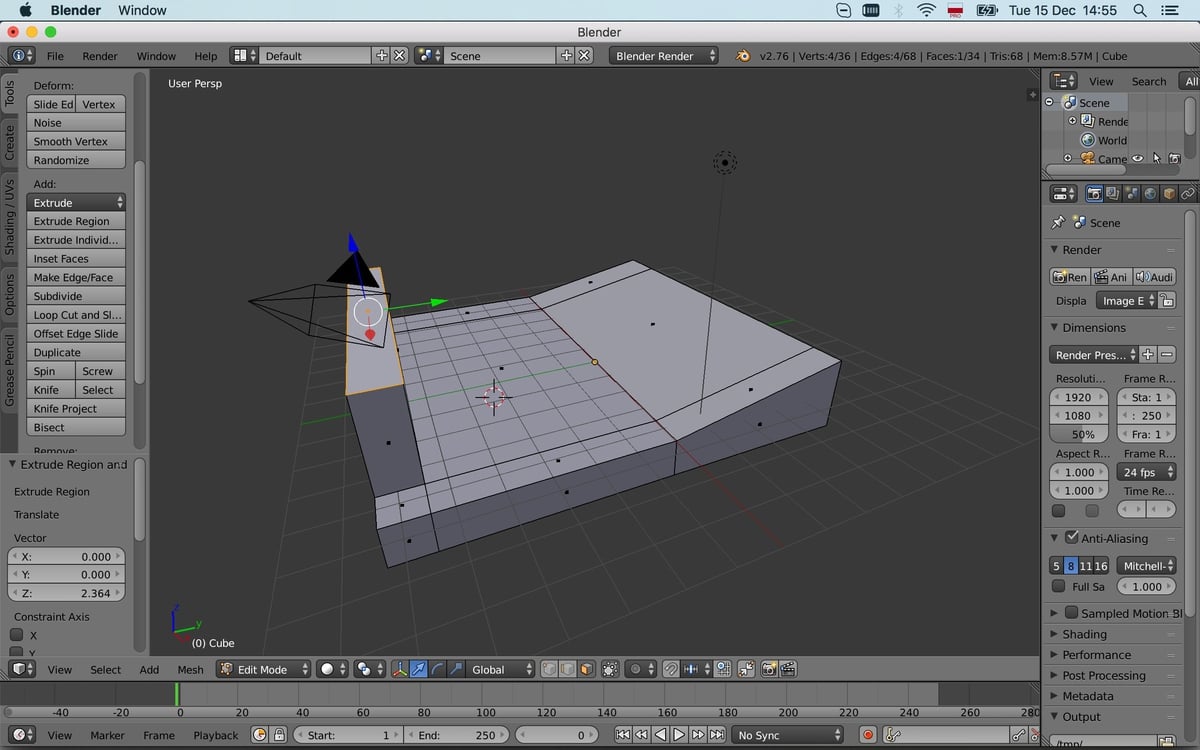Open the OpenGL render camera icon
The height and width of the screenshot is (750, 1200).
click(x=768, y=669)
